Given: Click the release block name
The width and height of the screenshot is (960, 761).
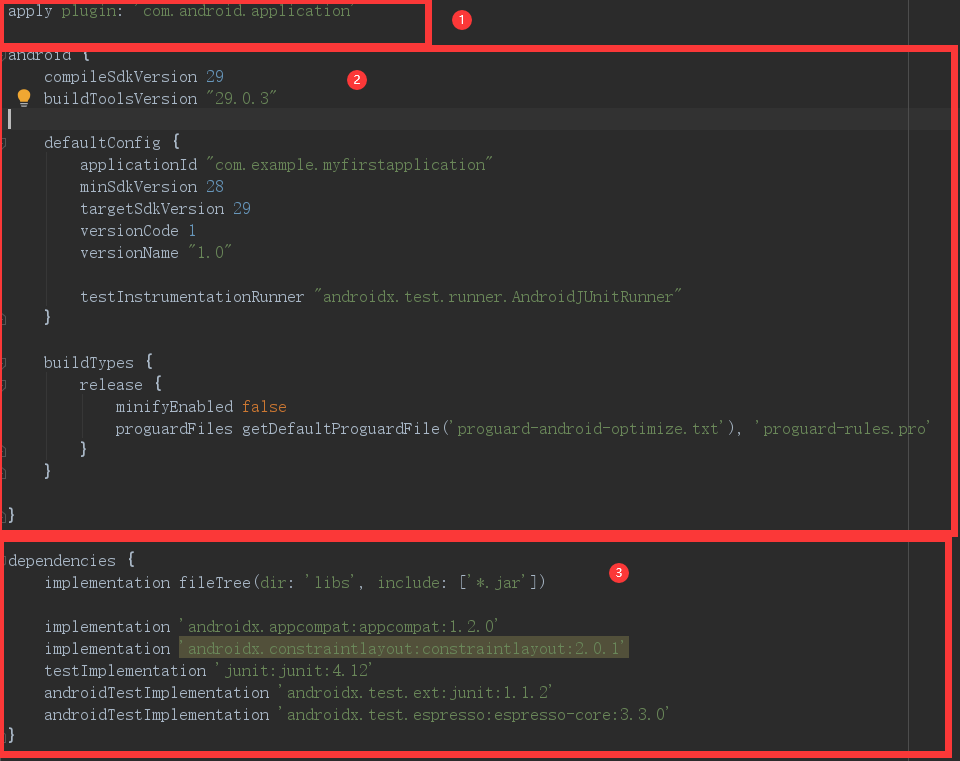Looking at the screenshot, I should pyautogui.click(x=111, y=385).
